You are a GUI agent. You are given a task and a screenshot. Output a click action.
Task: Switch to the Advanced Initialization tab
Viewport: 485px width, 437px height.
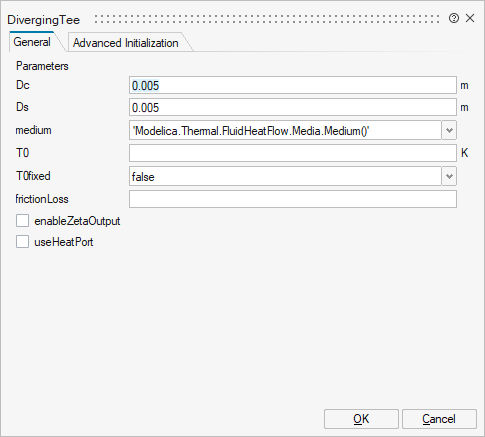point(126,43)
